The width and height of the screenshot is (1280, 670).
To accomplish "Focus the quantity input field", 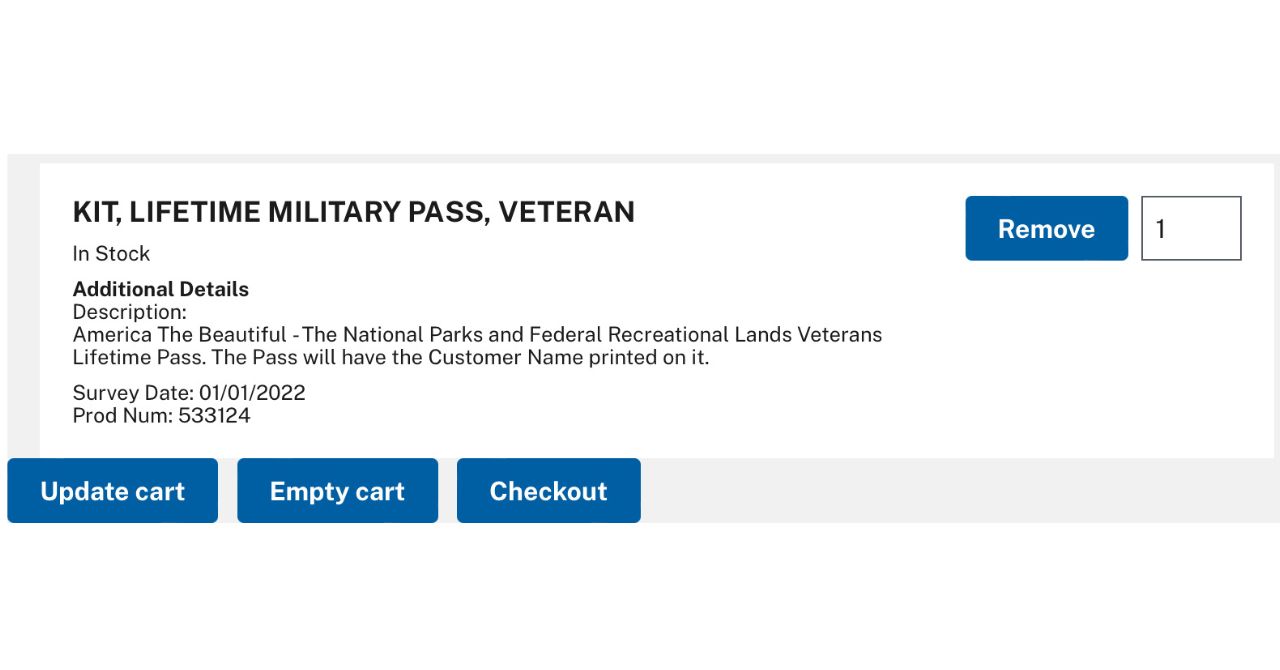I will (x=1191, y=229).
